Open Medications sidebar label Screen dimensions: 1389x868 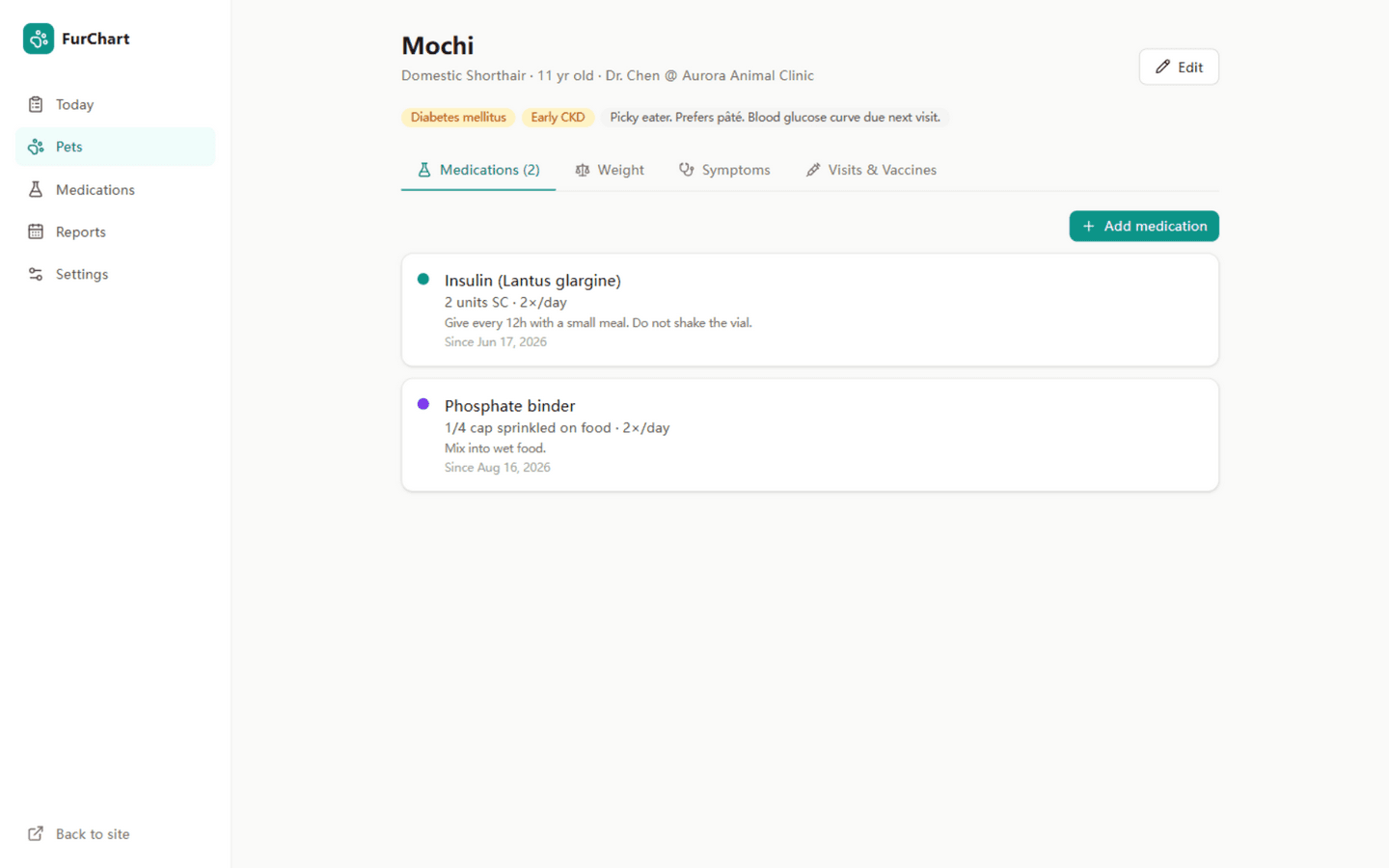(95, 190)
